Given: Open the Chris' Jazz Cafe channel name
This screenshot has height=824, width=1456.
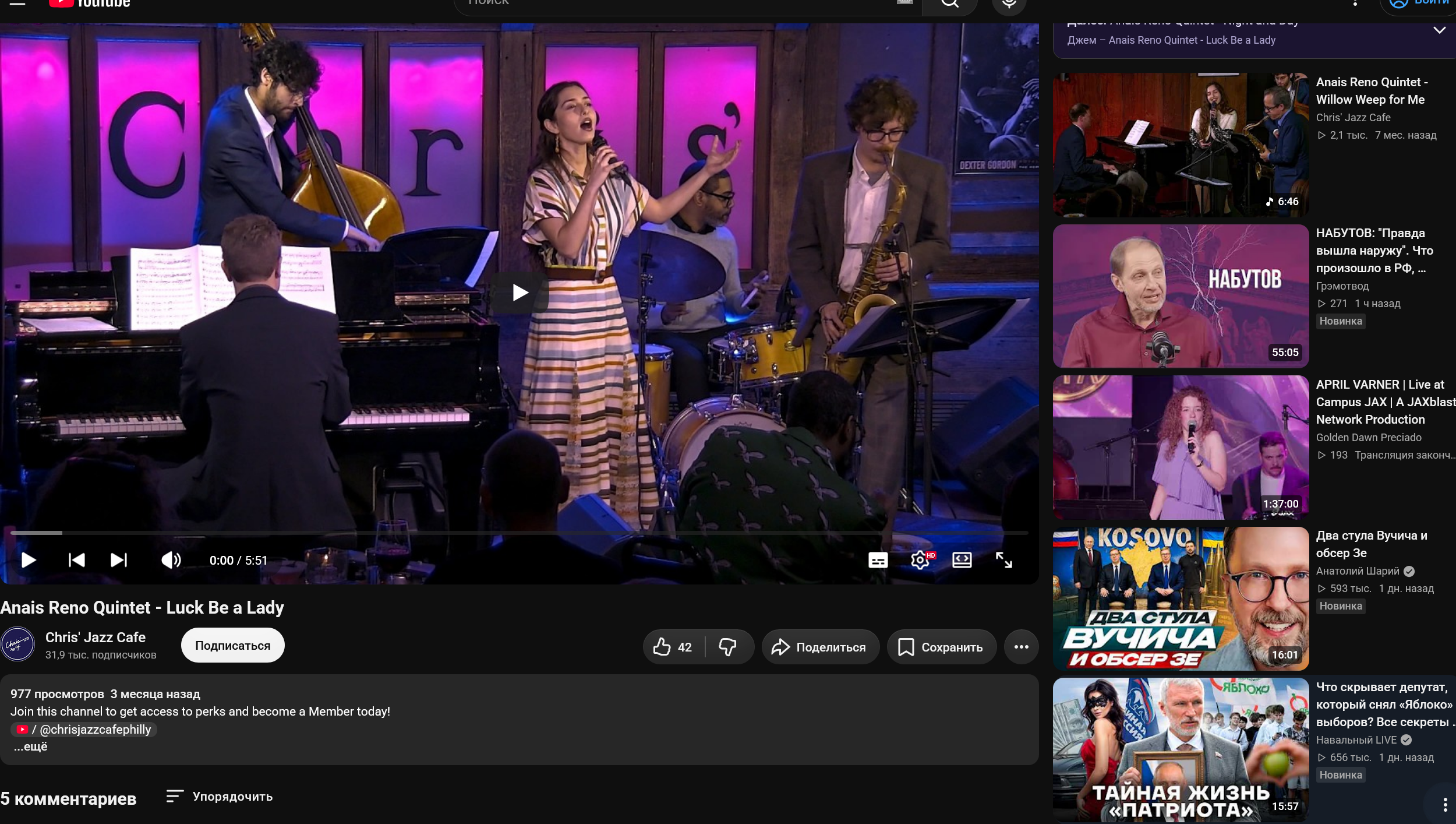Looking at the screenshot, I should tap(96, 638).
